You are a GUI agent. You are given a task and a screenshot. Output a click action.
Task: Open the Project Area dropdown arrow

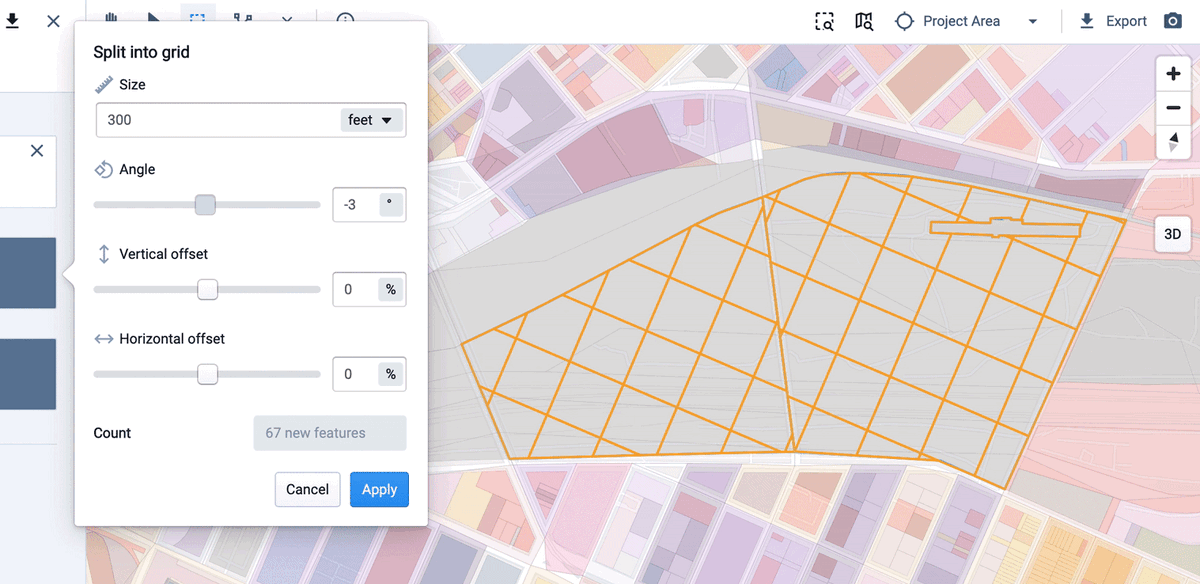point(1033,22)
